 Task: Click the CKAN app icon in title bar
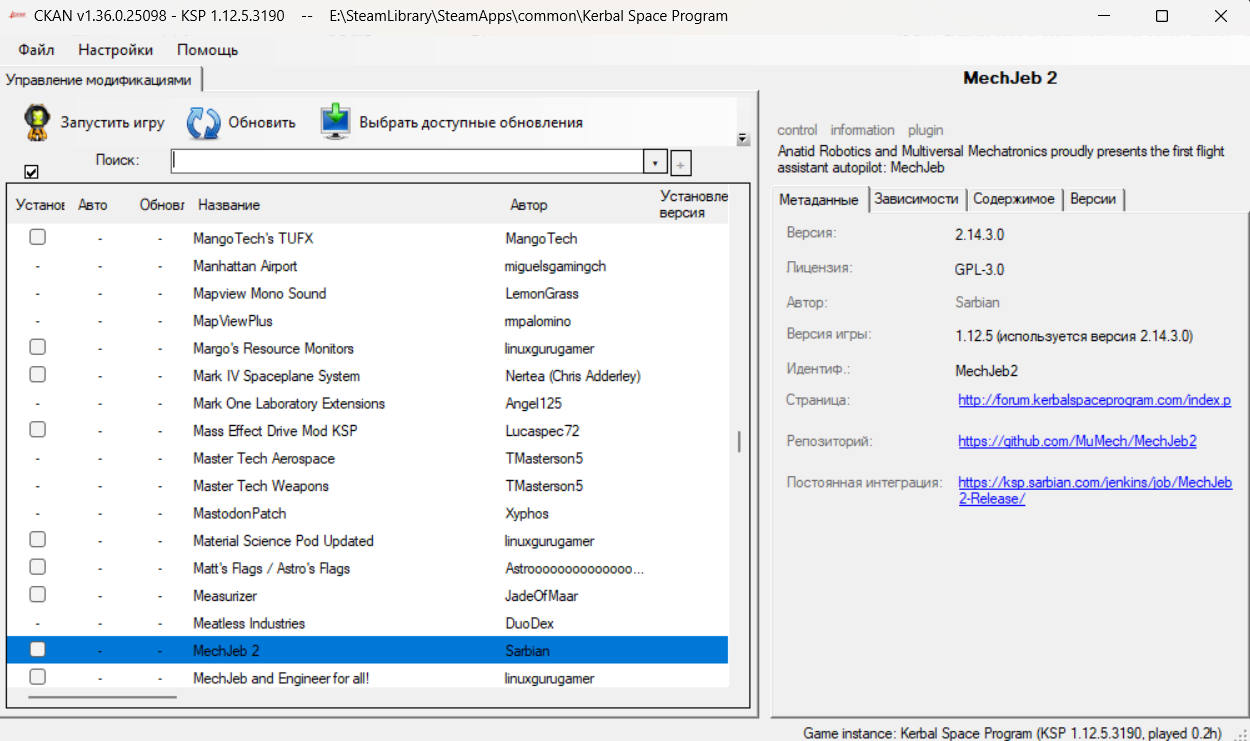tap(16, 16)
